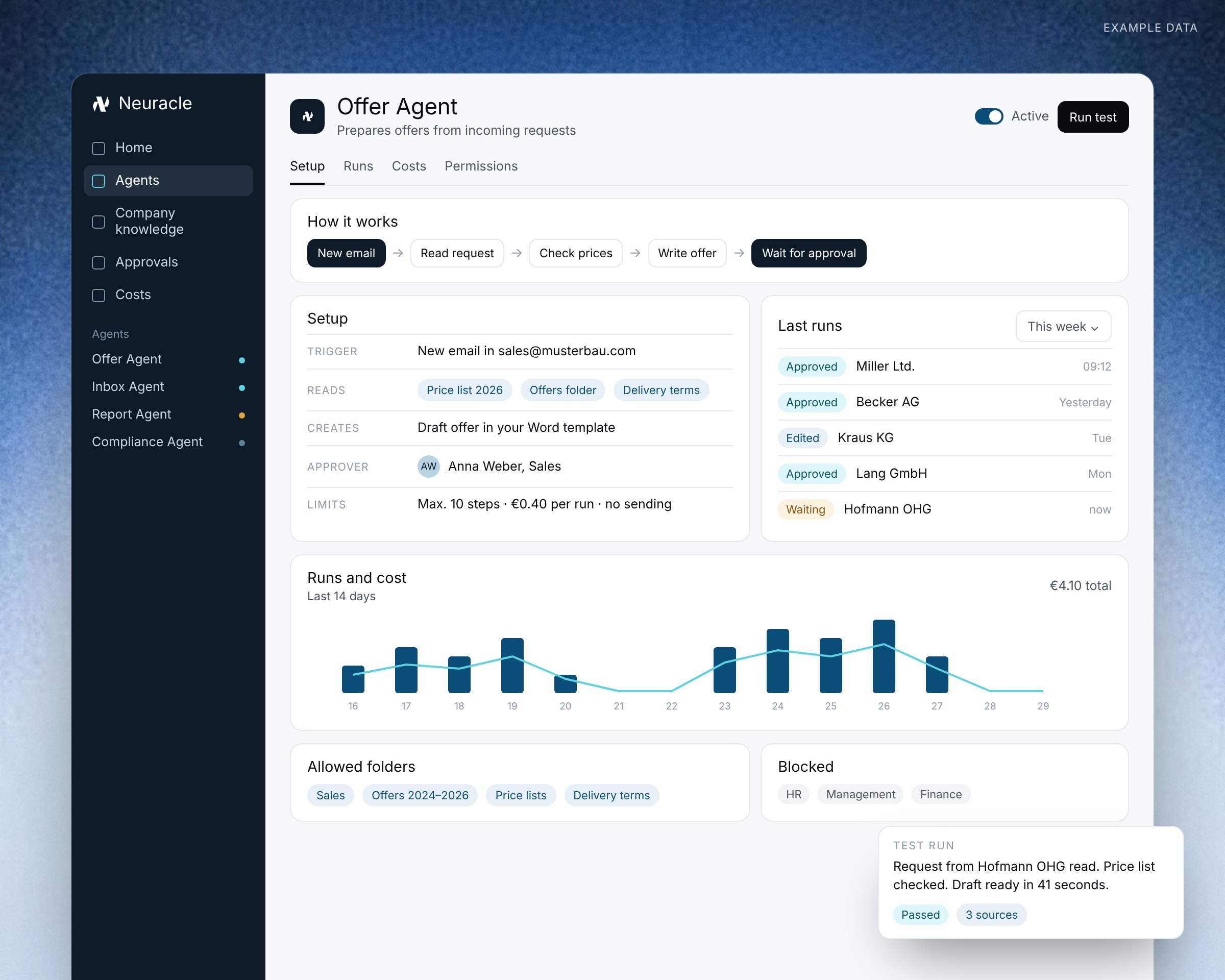
Task: Click the Passed badge in test run
Action: [x=920, y=915]
